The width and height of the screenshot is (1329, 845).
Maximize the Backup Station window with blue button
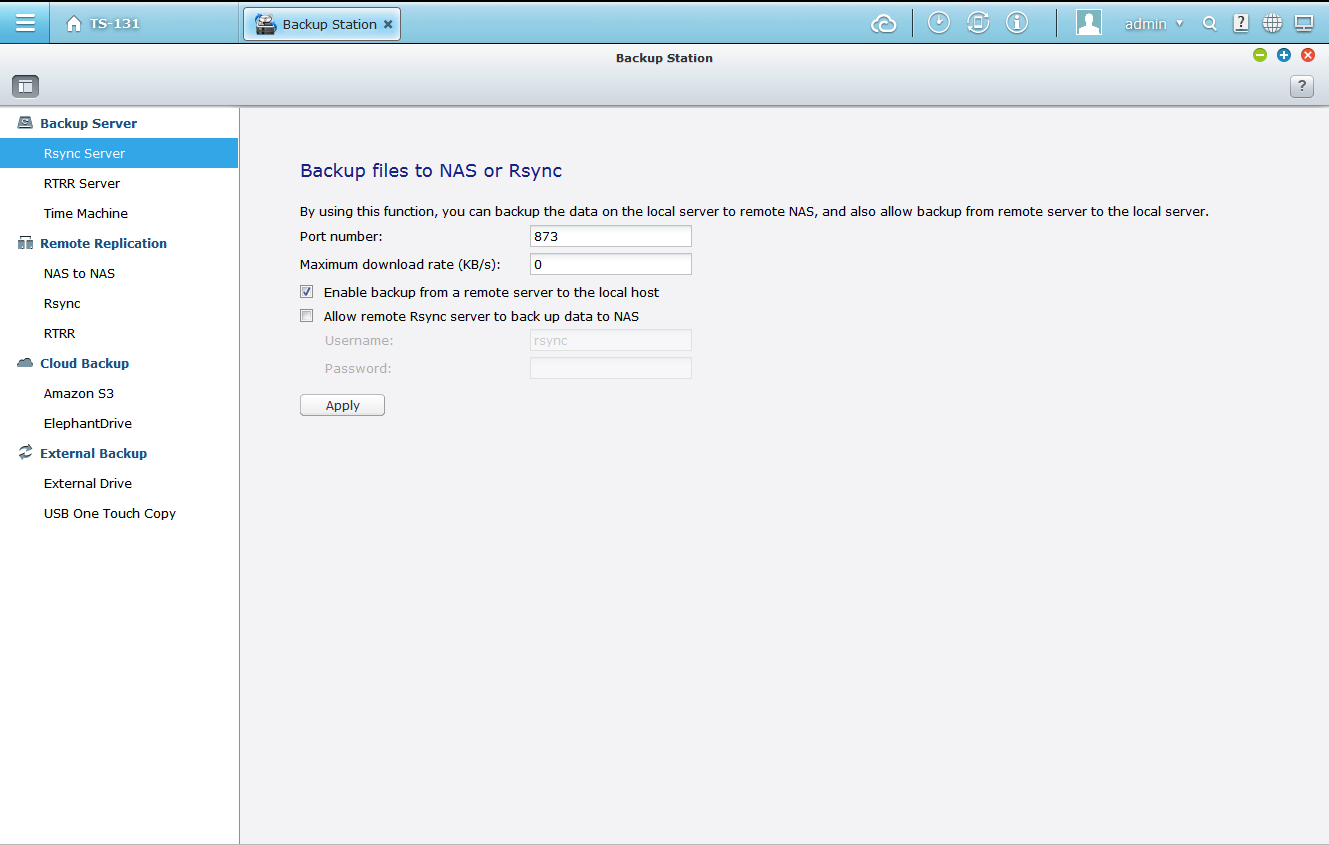click(x=1284, y=55)
